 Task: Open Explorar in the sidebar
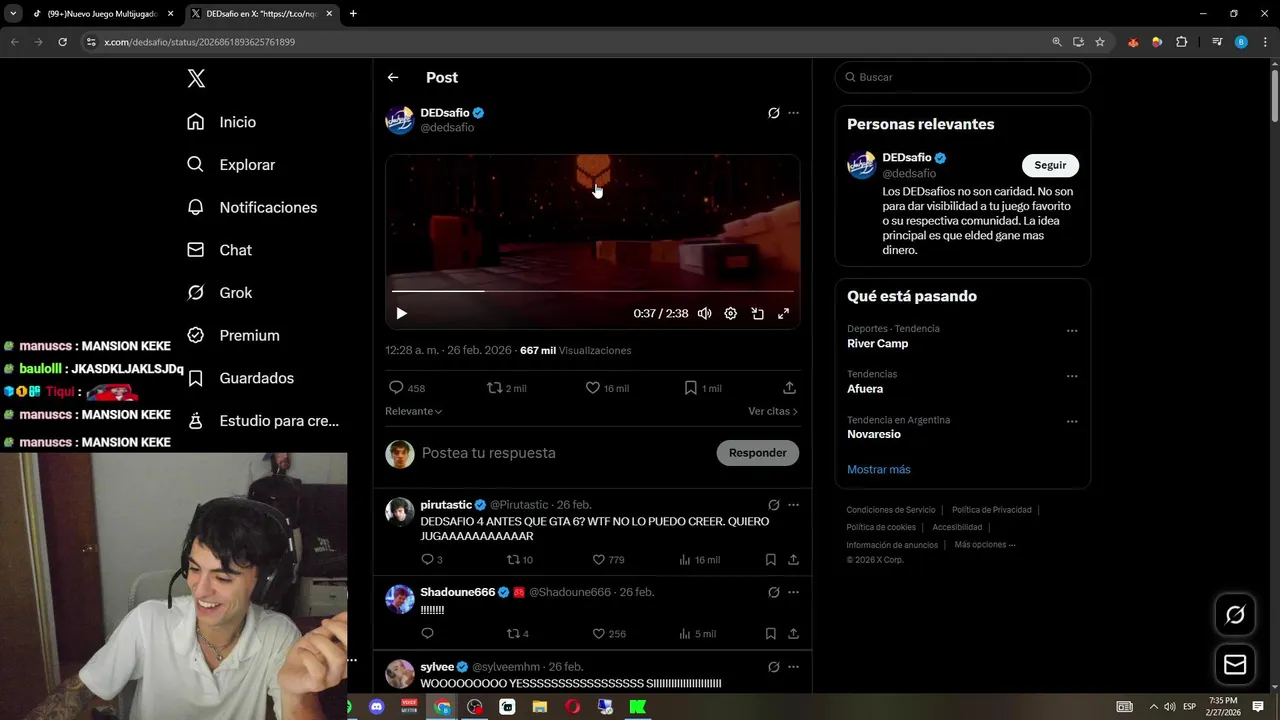(230, 165)
